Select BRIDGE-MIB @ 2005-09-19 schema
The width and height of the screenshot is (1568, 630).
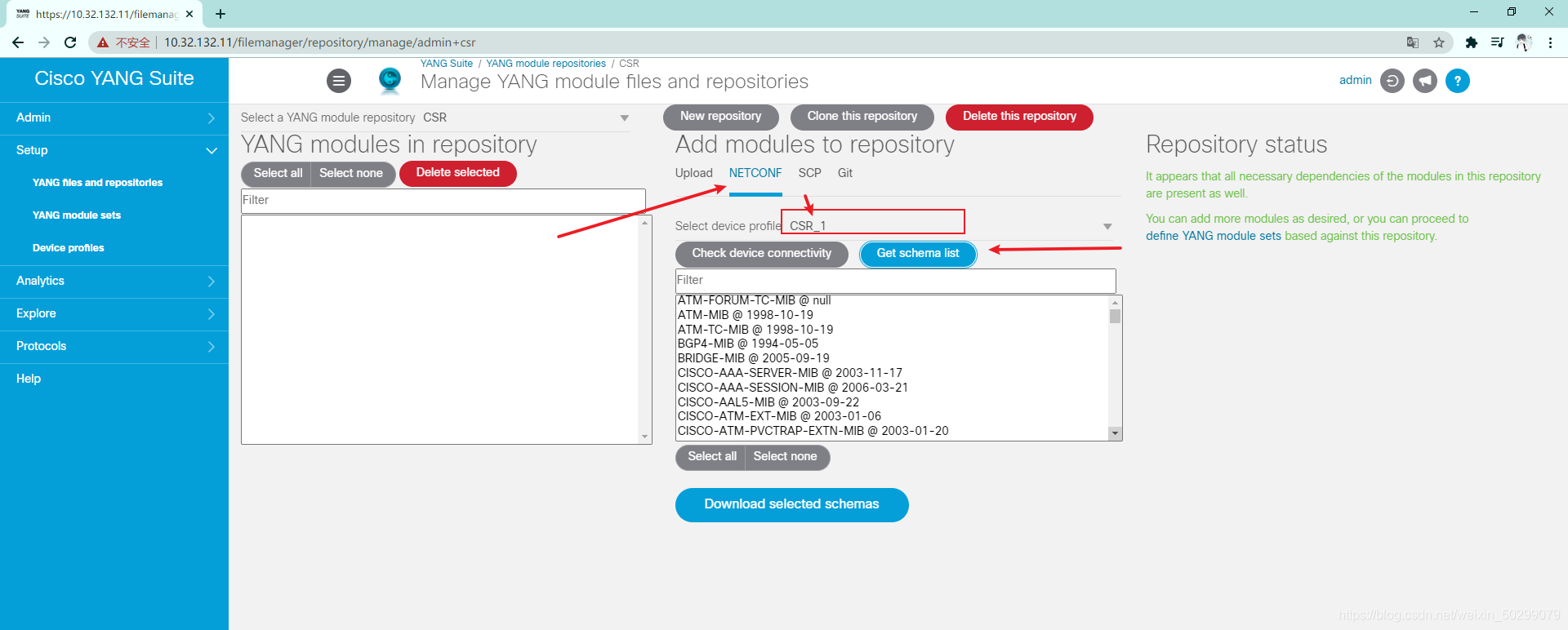tap(754, 358)
